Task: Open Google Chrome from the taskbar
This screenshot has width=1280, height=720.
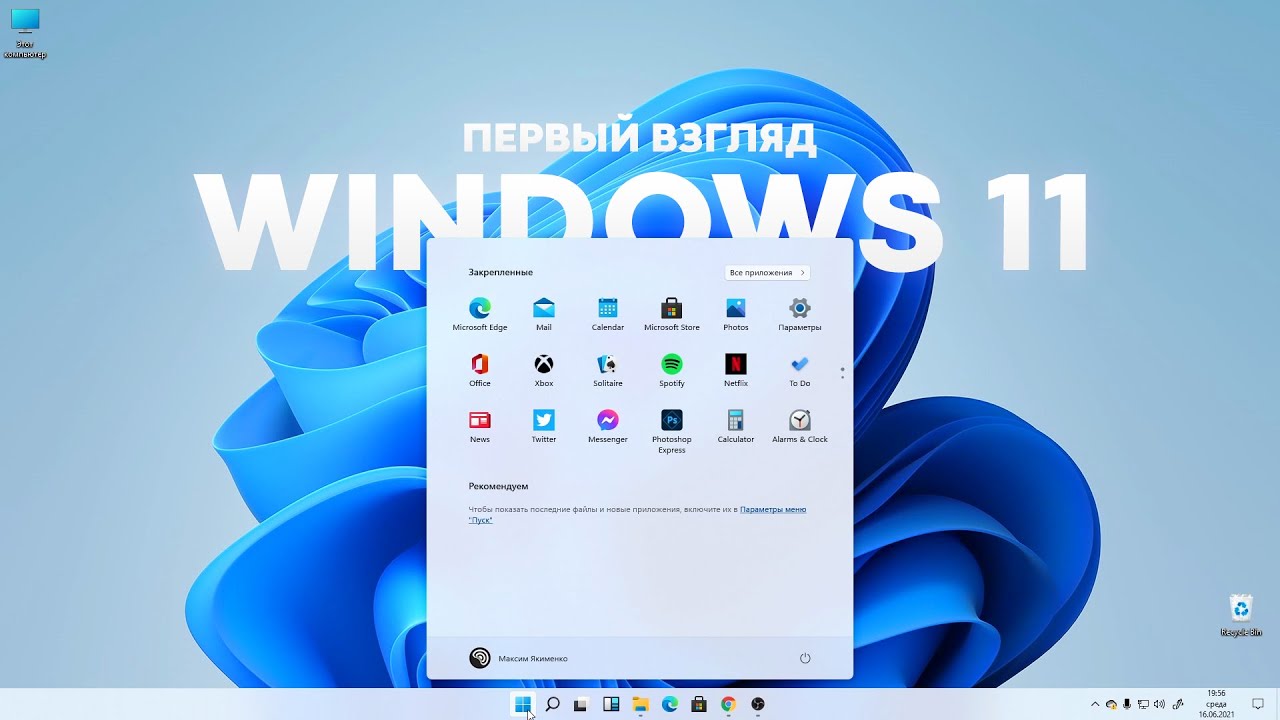Action: tap(728, 704)
